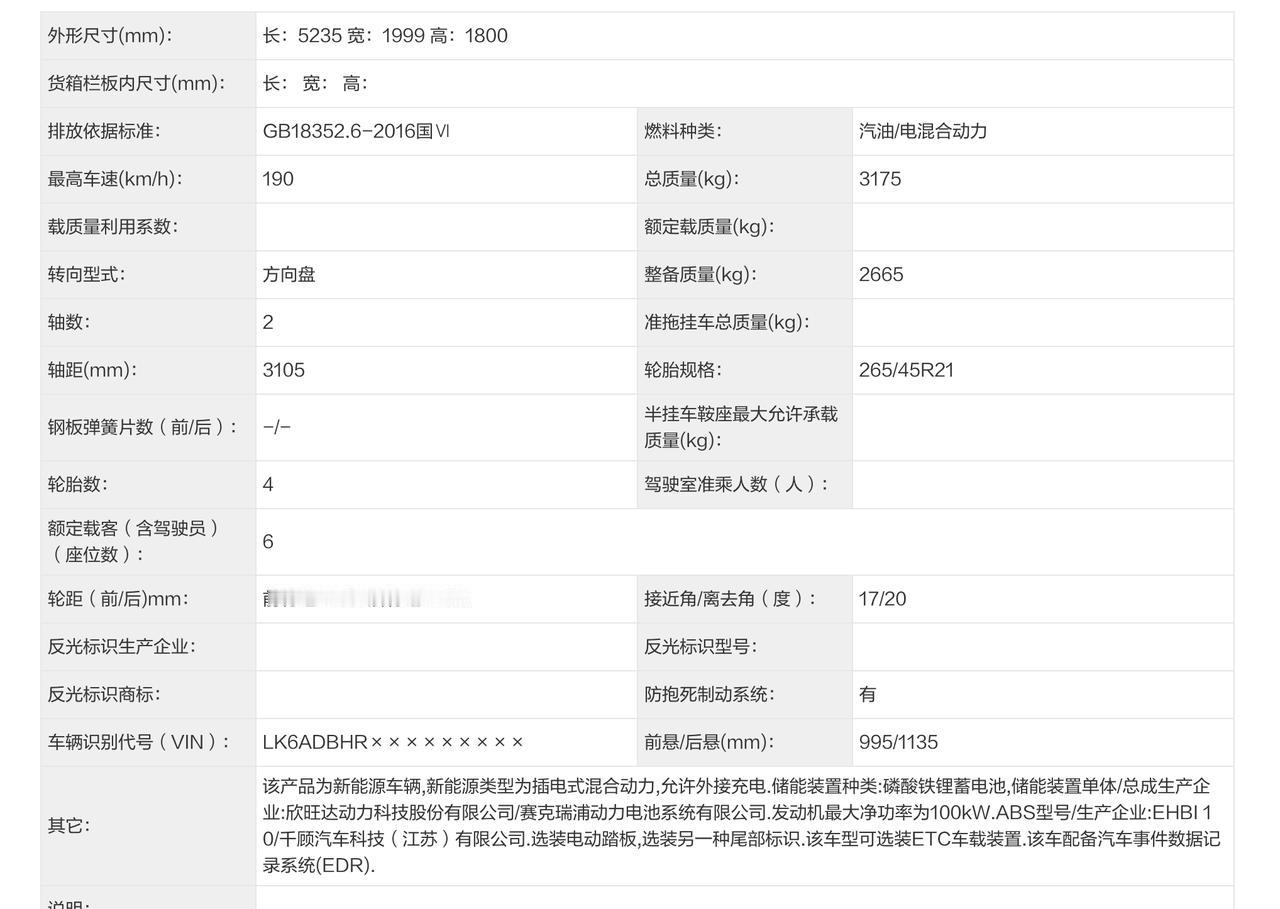The image size is (1280, 909).
Task: Select the seating capacity value 6
Action: point(268,541)
